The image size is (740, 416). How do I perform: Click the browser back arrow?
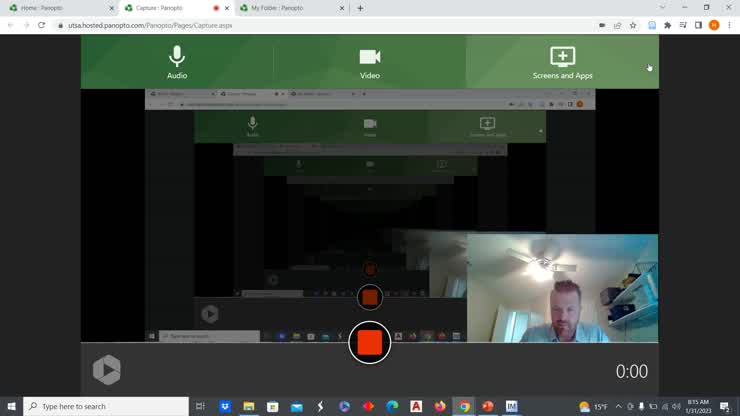pos(10,25)
